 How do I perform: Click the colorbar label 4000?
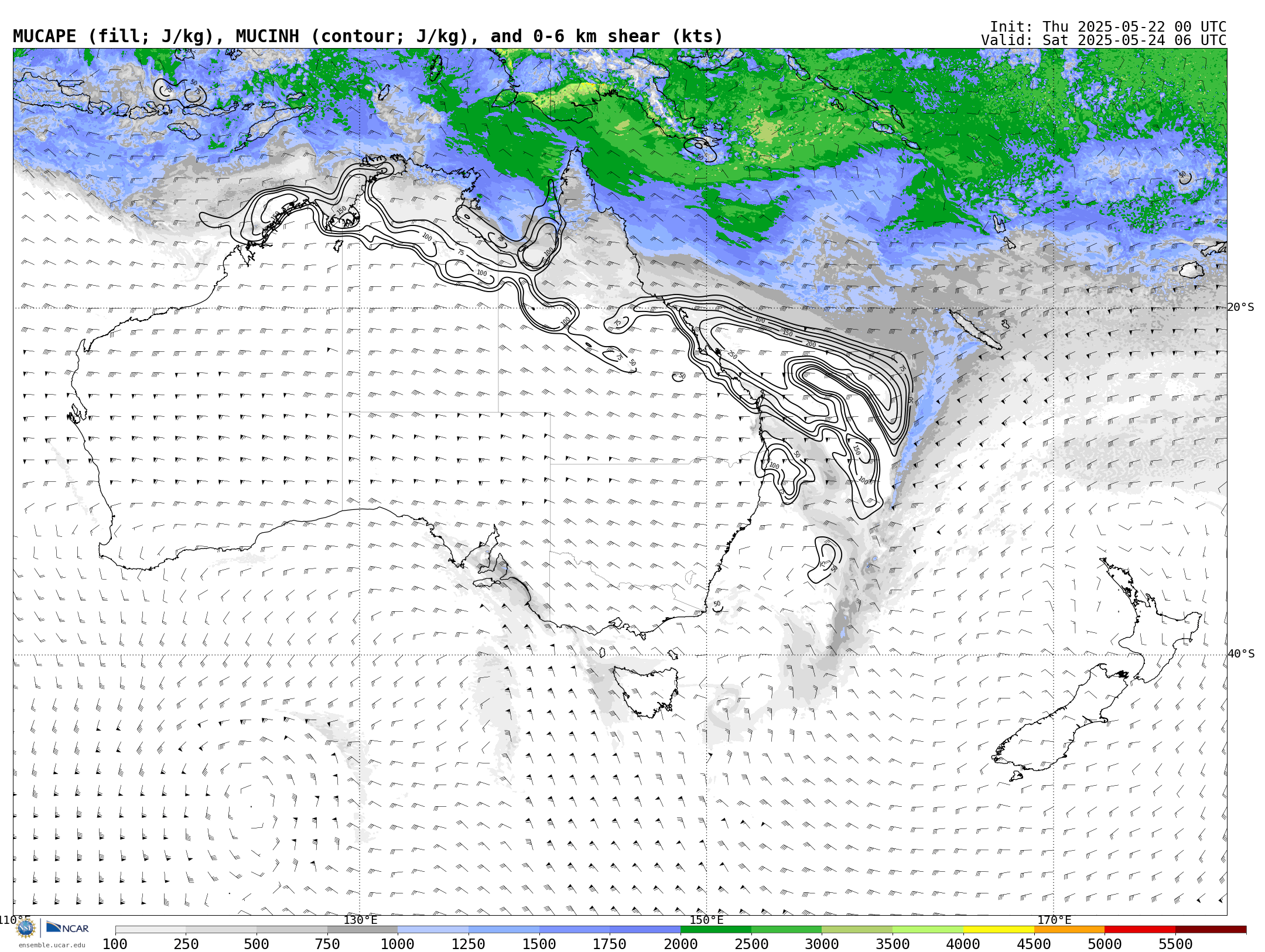pyautogui.click(x=963, y=944)
